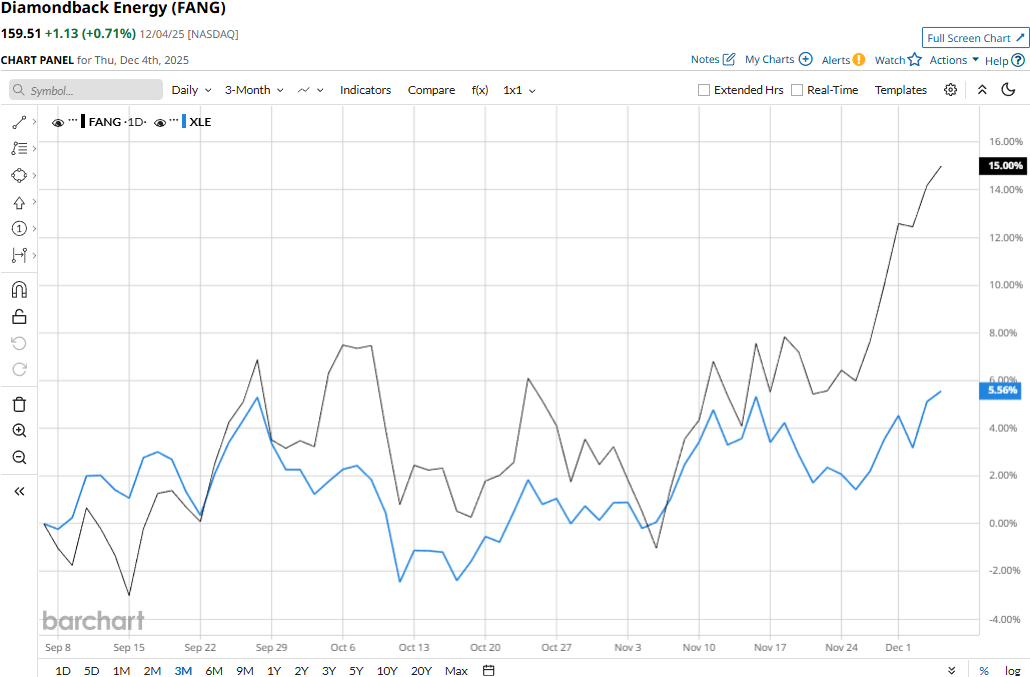Open the 3-Month period dropdown
Screen dimensions: 1030x677
tap(254, 90)
